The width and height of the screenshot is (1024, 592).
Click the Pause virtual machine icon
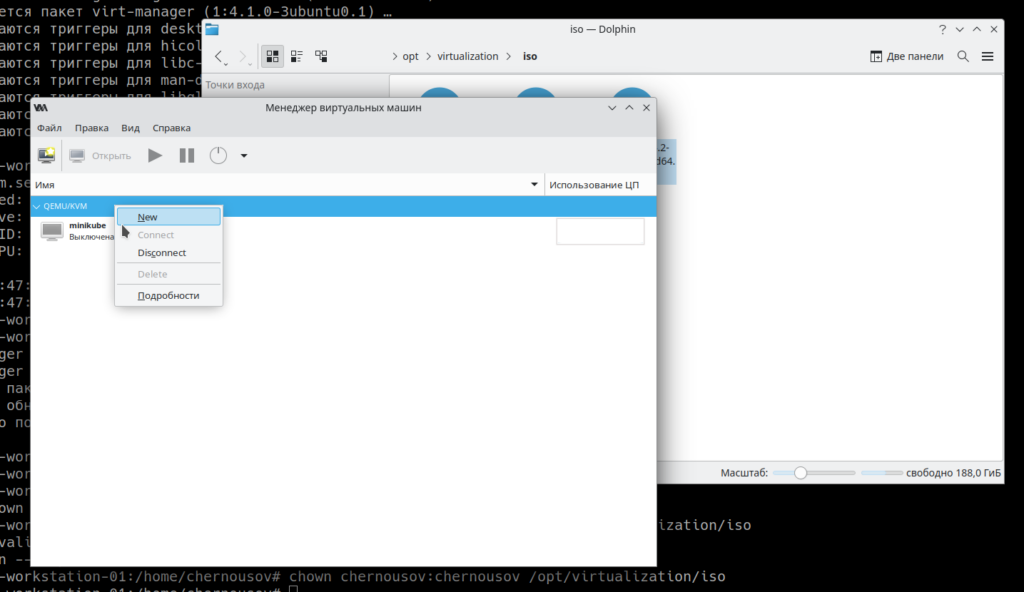tap(187, 155)
